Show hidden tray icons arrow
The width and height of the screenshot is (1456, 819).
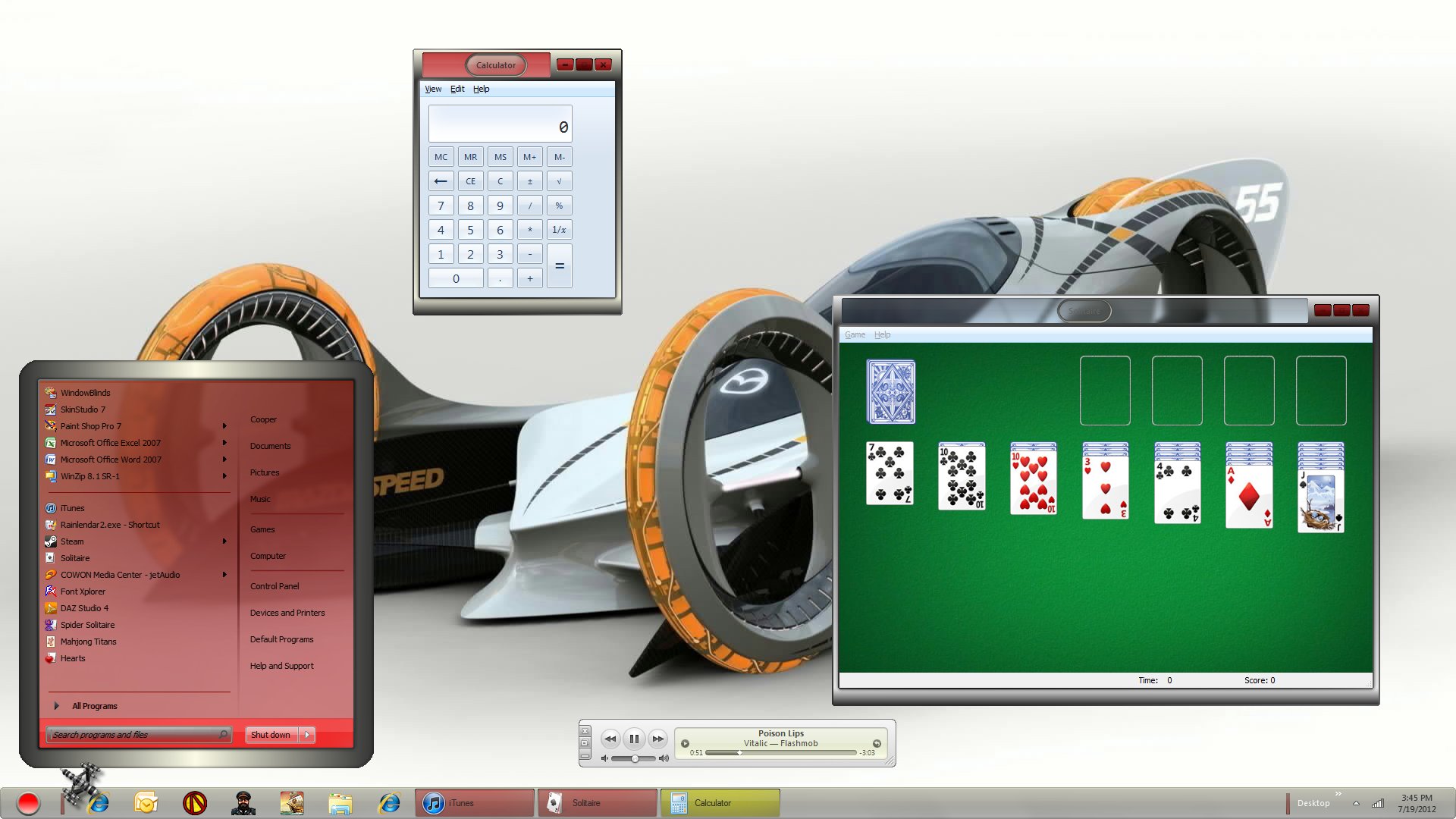1356,803
